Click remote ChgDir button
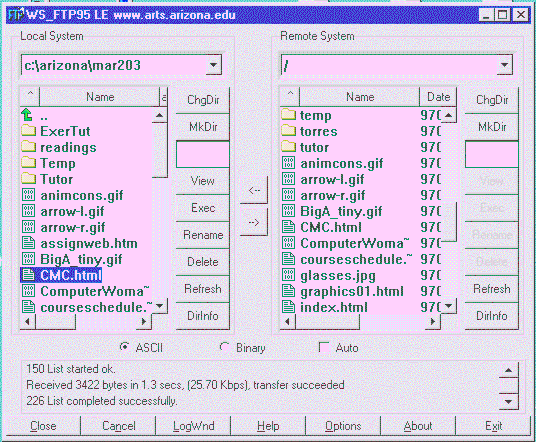This screenshot has width=536, height=442. (x=492, y=100)
